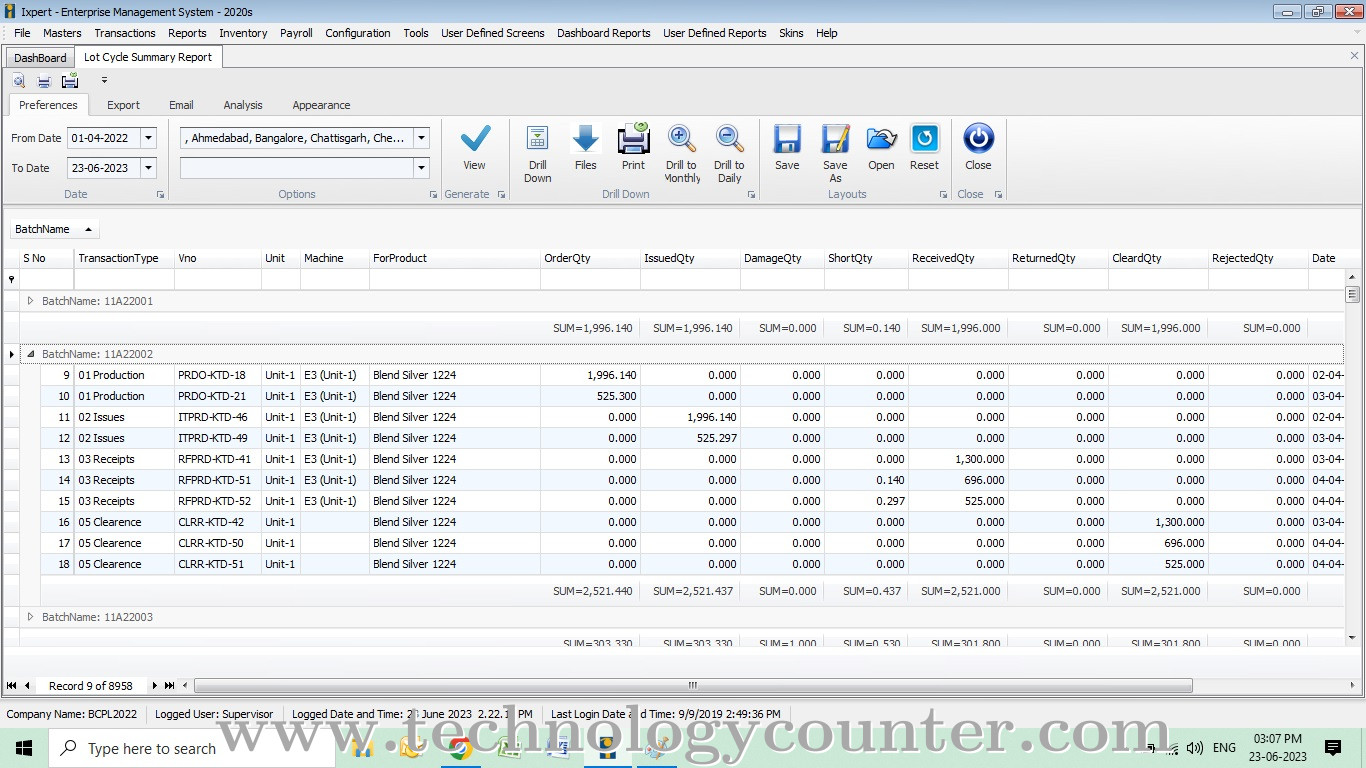Sort by TransactionType column header
1366x768 pixels.
pos(124,258)
